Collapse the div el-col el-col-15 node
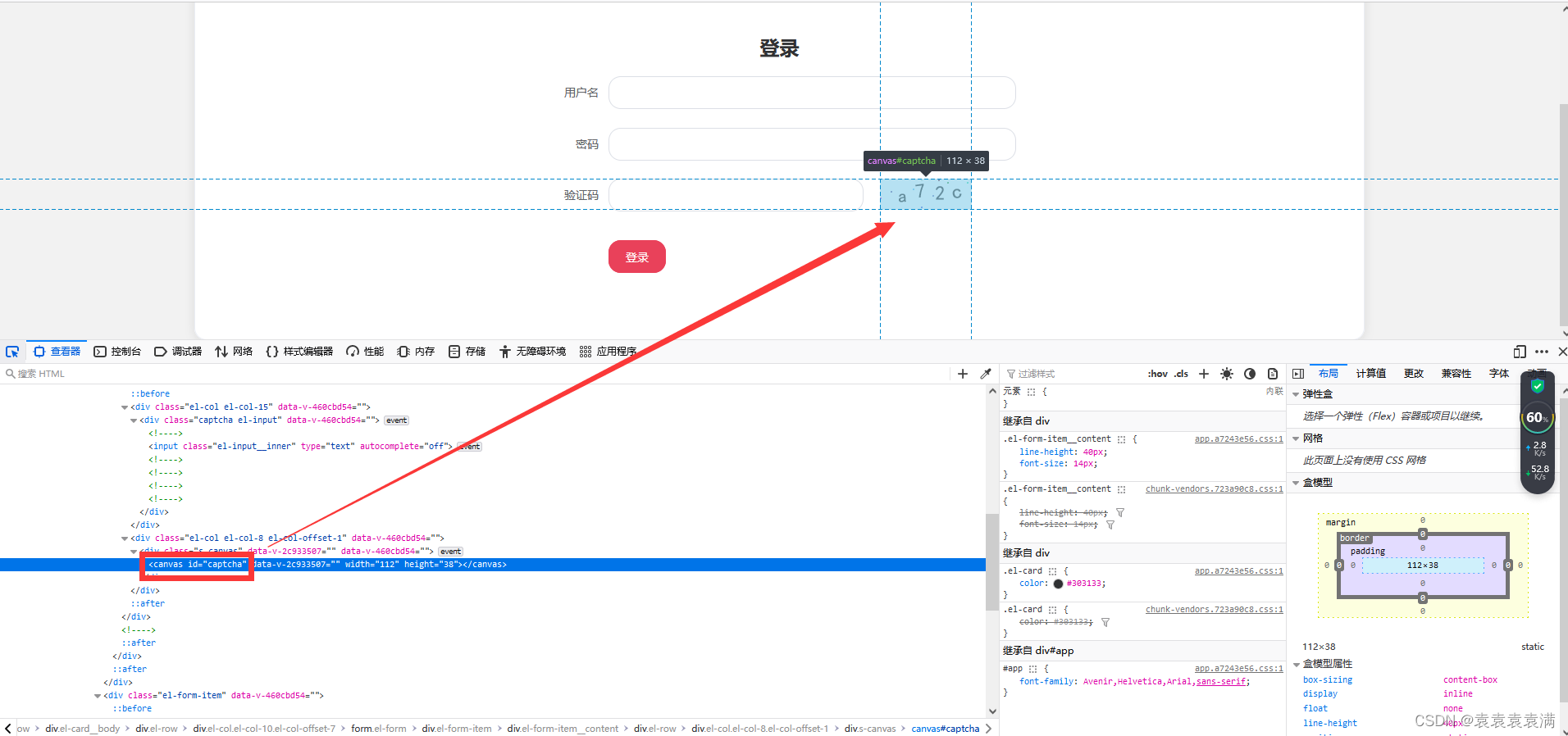This screenshot has height=736, width=1568. pyautogui.click(x=125, y=407)
